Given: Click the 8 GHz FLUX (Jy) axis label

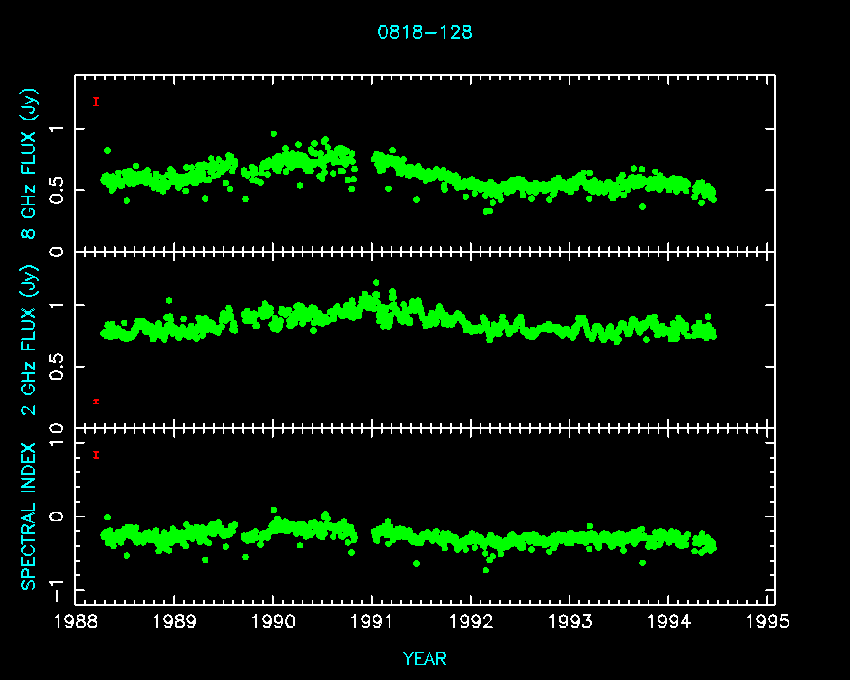Looking at the screenshot, I should click(30, 162).
